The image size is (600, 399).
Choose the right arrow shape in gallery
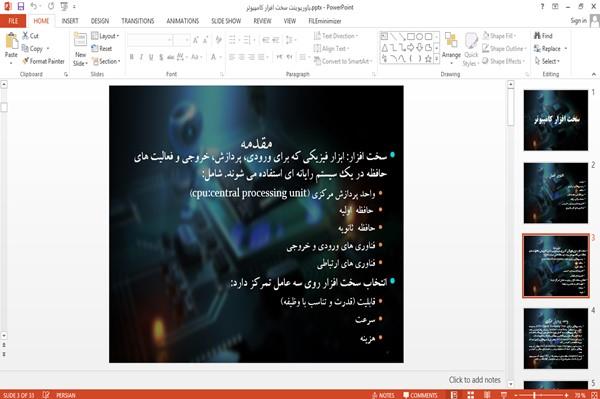coord(411,47)
